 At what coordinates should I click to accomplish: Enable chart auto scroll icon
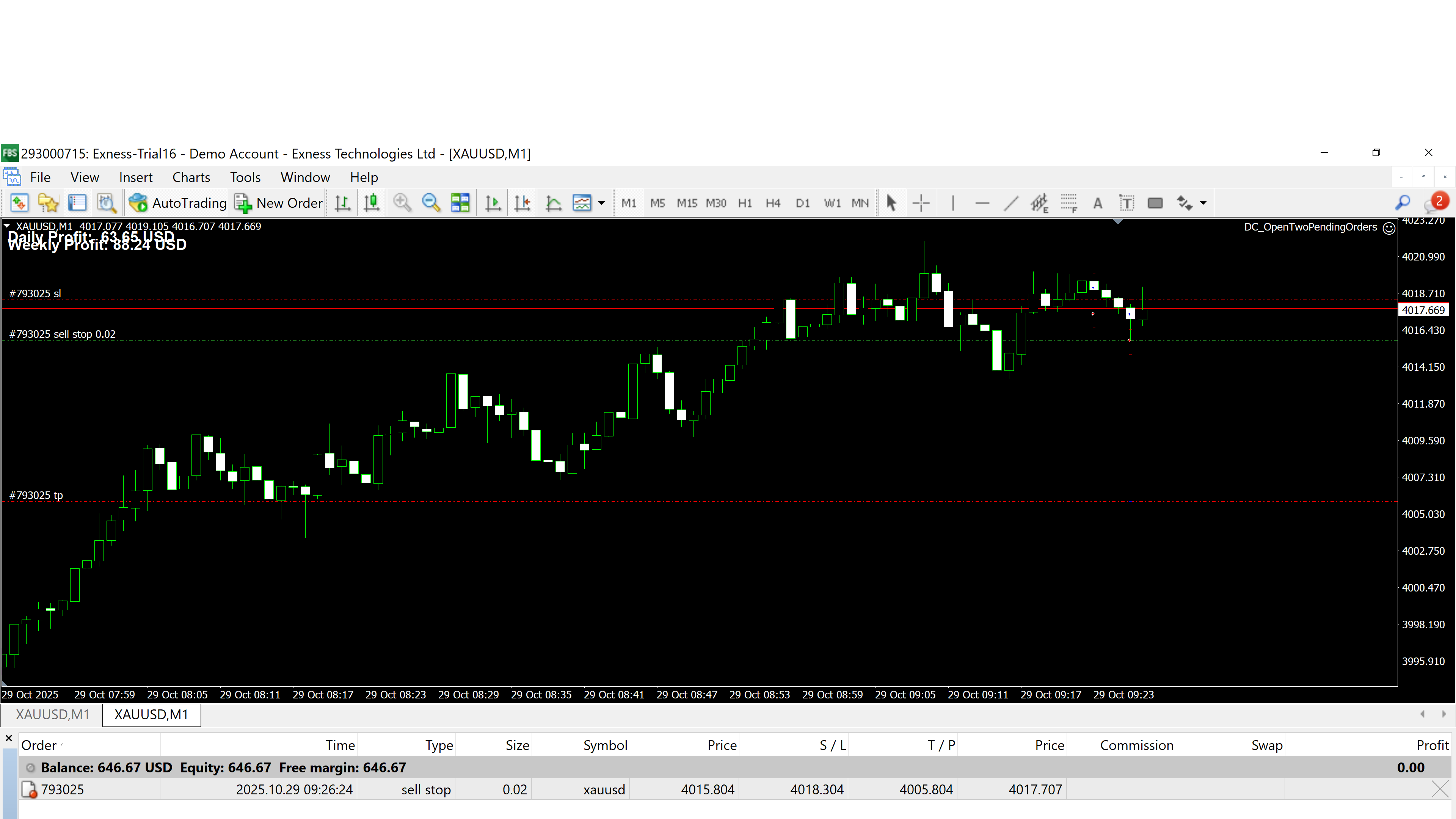coord(493,203)
